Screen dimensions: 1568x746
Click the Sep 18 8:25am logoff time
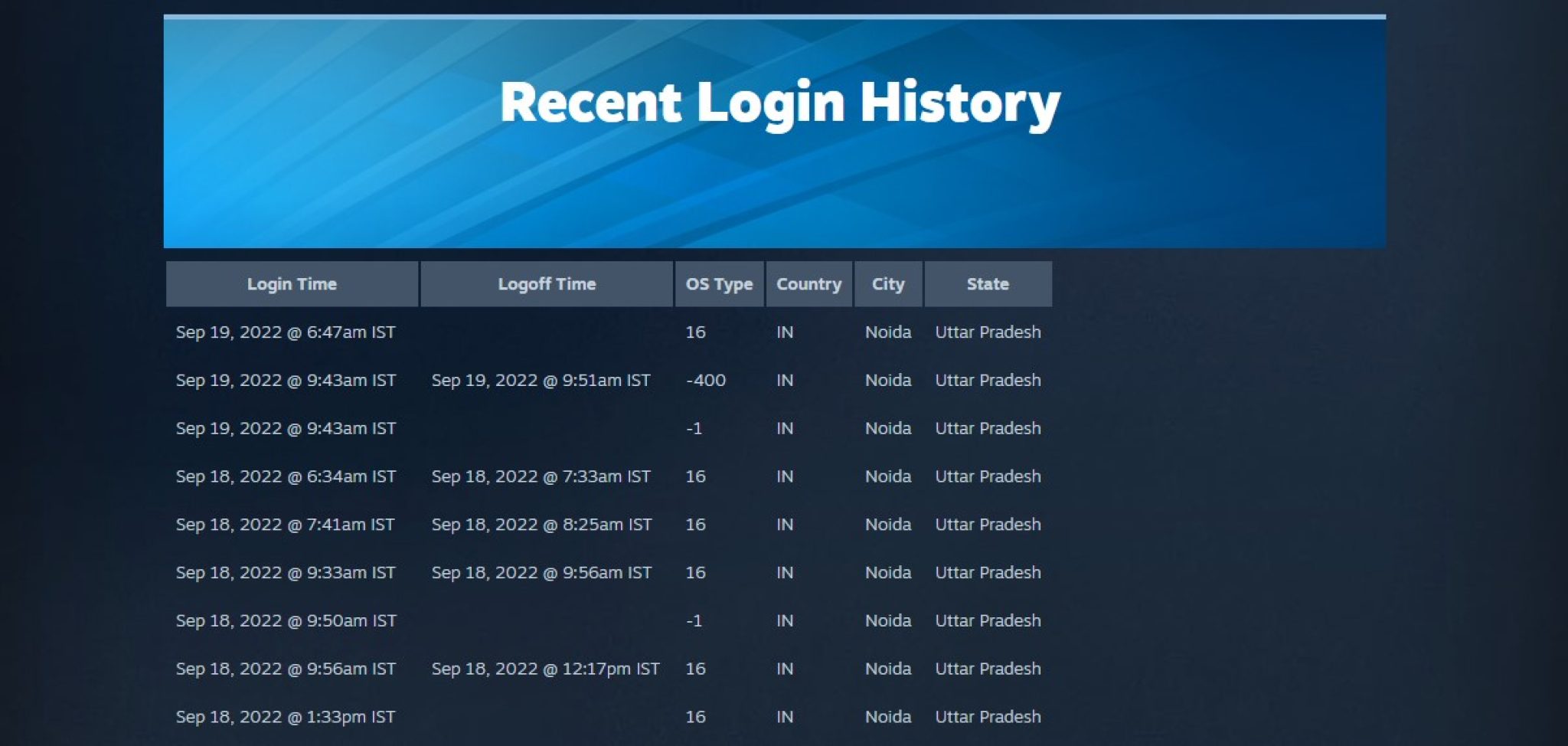pyautogui.click(x=542, y=525)
